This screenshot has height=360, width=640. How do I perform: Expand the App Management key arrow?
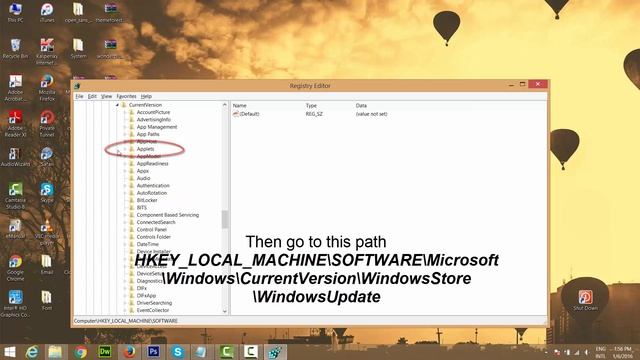pyautogui.click(x=125, y=127)
